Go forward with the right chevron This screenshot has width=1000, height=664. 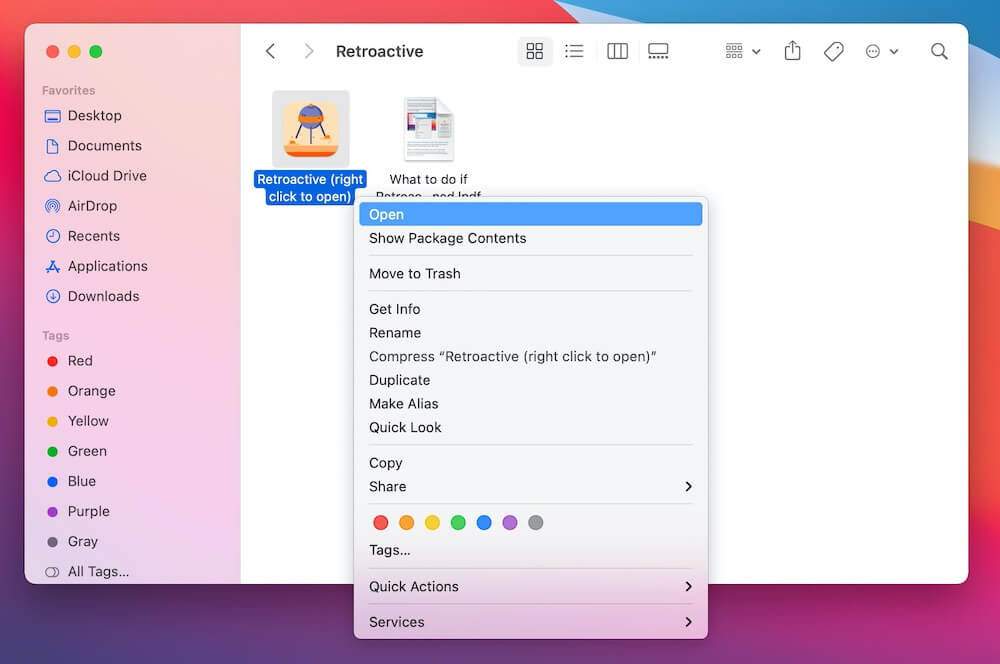[309, 51]
